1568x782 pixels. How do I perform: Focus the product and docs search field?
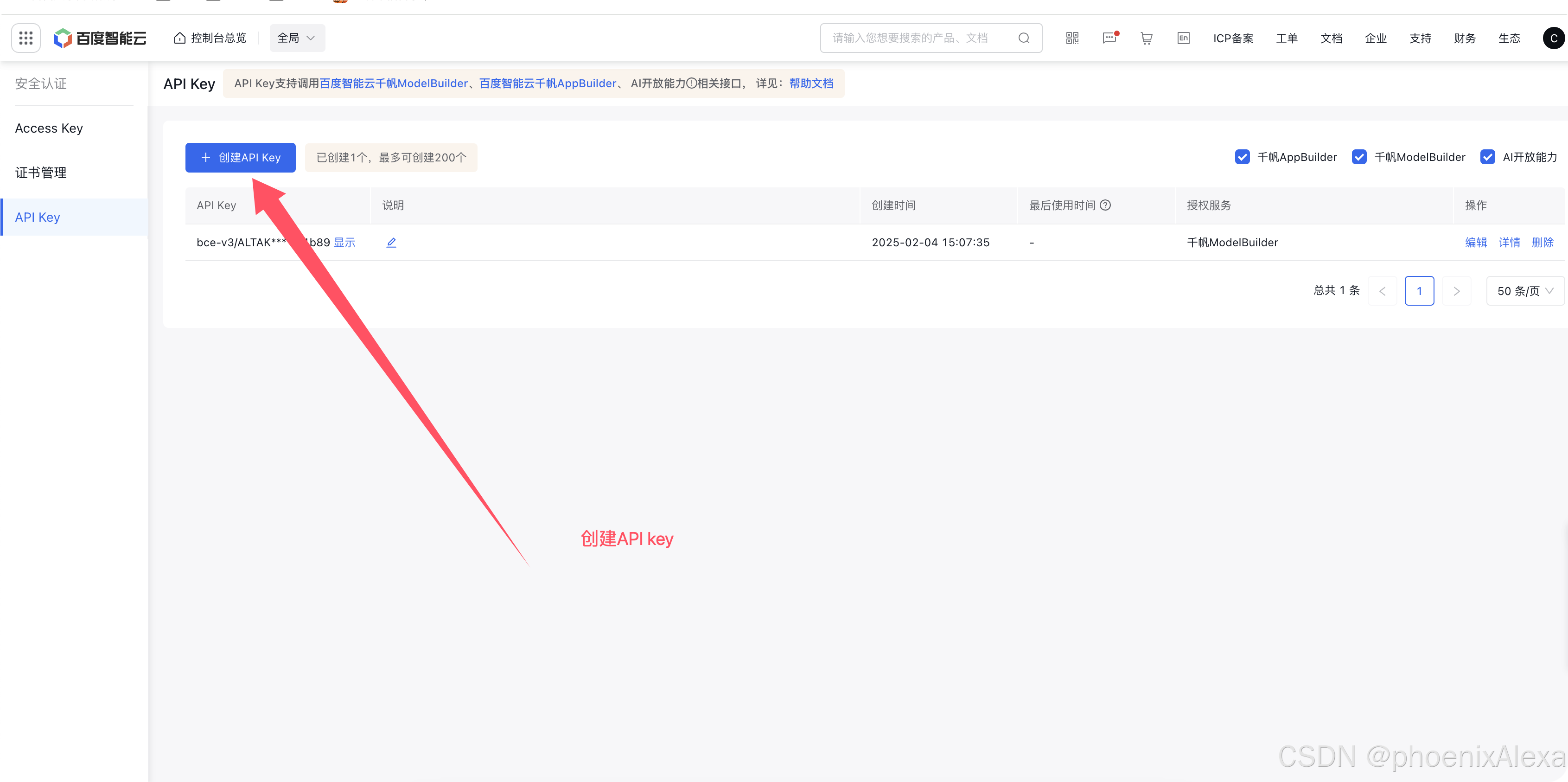pyautogui.click(x=931, y=38)
